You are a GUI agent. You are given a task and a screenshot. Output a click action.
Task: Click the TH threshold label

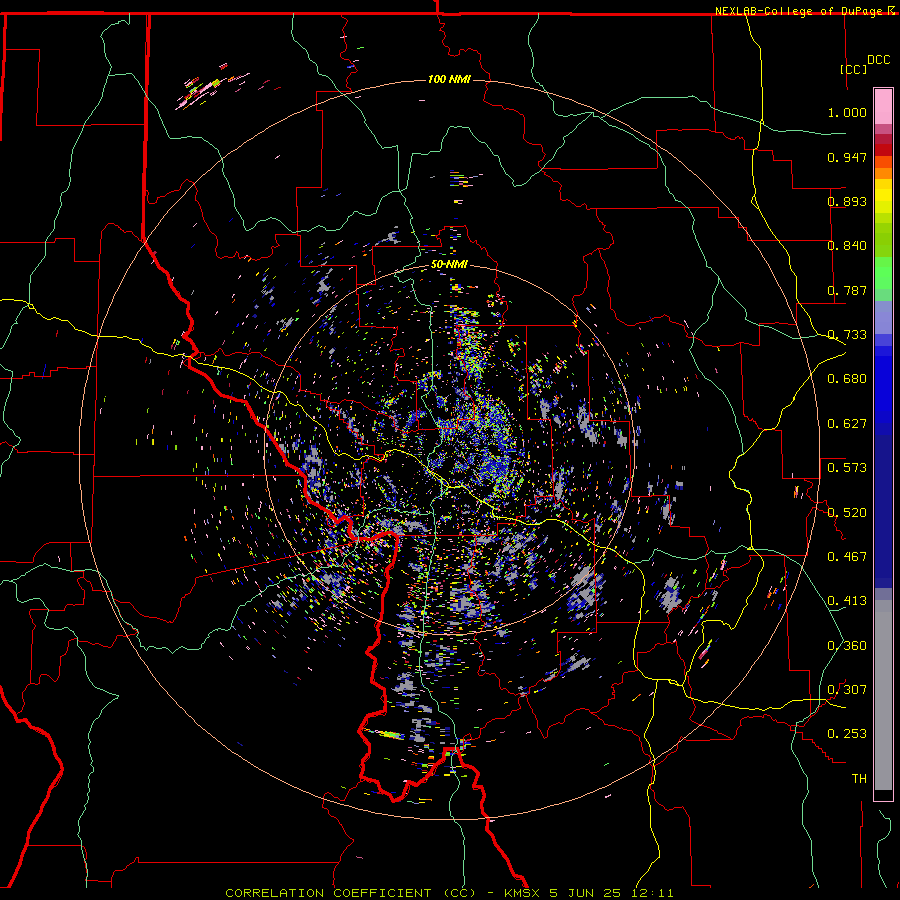(859, 779)
